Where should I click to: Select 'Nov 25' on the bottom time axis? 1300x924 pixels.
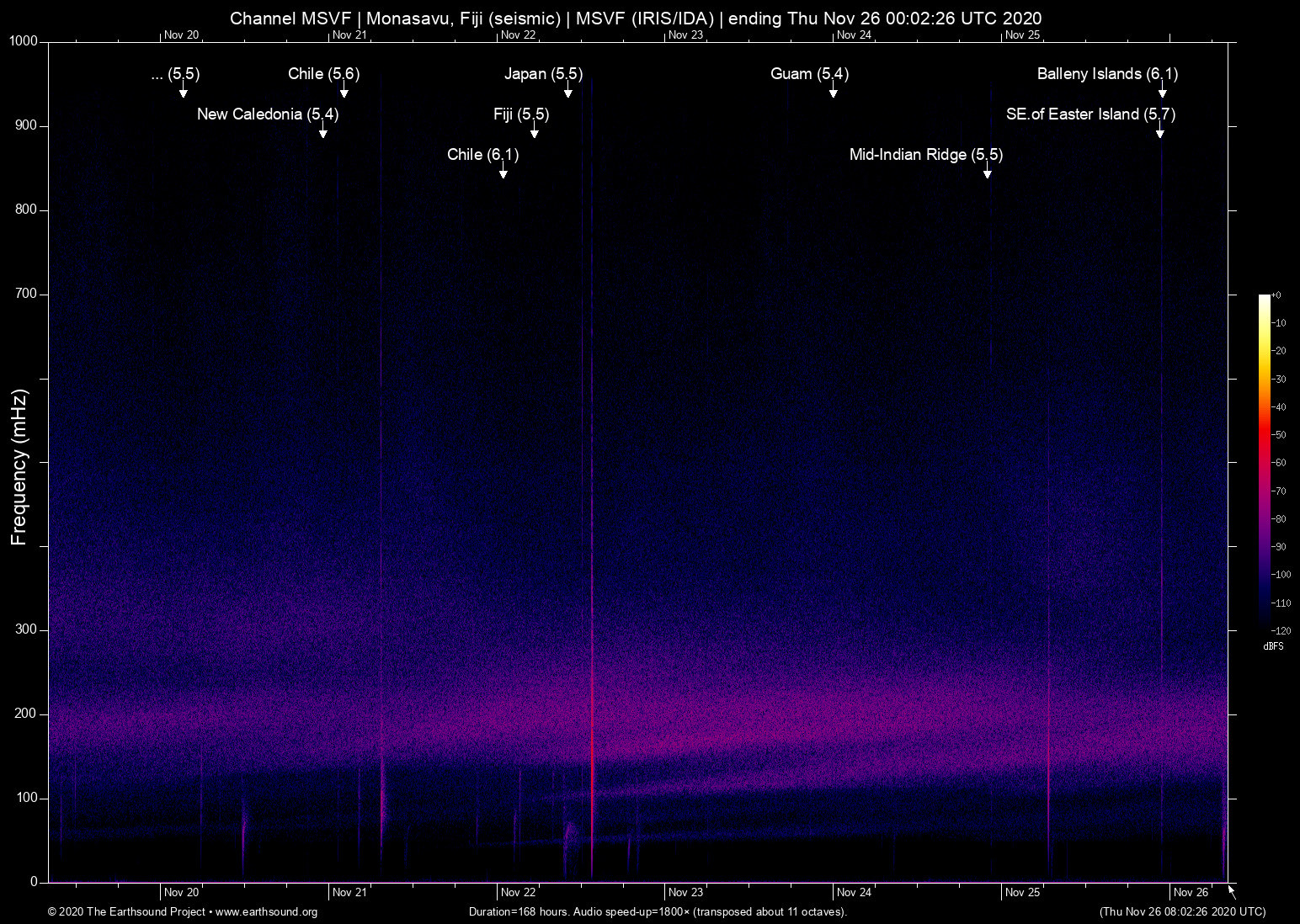pyautogui.click(x=1023, y=893)
